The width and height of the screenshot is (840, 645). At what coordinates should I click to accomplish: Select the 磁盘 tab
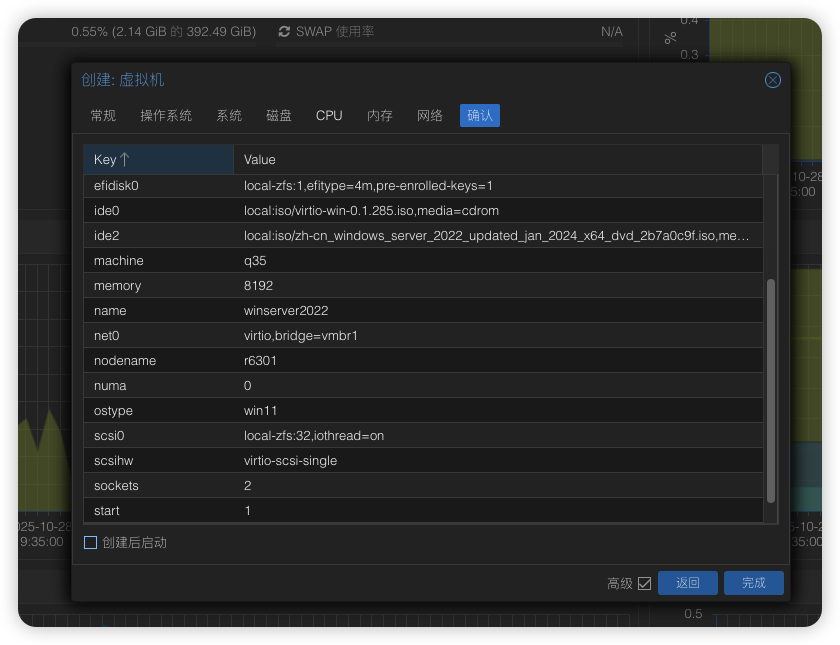[x=279, y=116]
